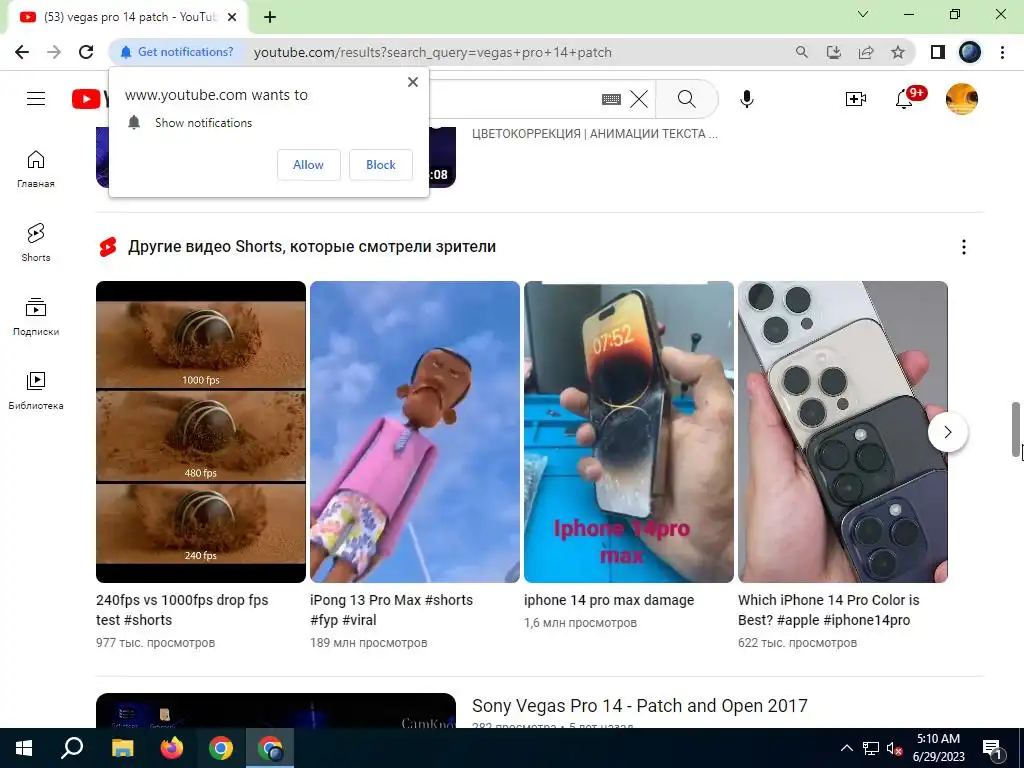Click the page vertical scrollbar thumb
Image resolution: width=1024 pixels, height=768 pixels.
click(x=1015, y=430)
